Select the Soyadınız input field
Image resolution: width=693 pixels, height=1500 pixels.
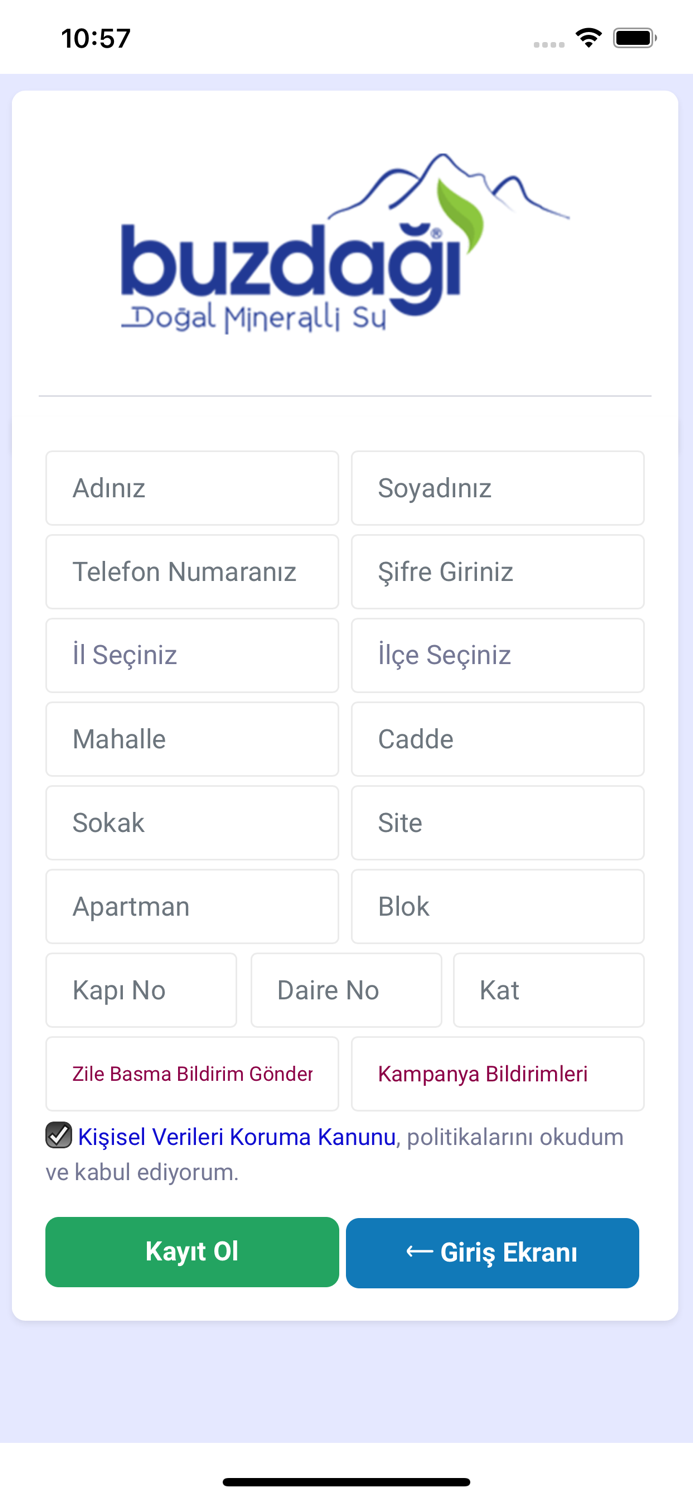498,488
